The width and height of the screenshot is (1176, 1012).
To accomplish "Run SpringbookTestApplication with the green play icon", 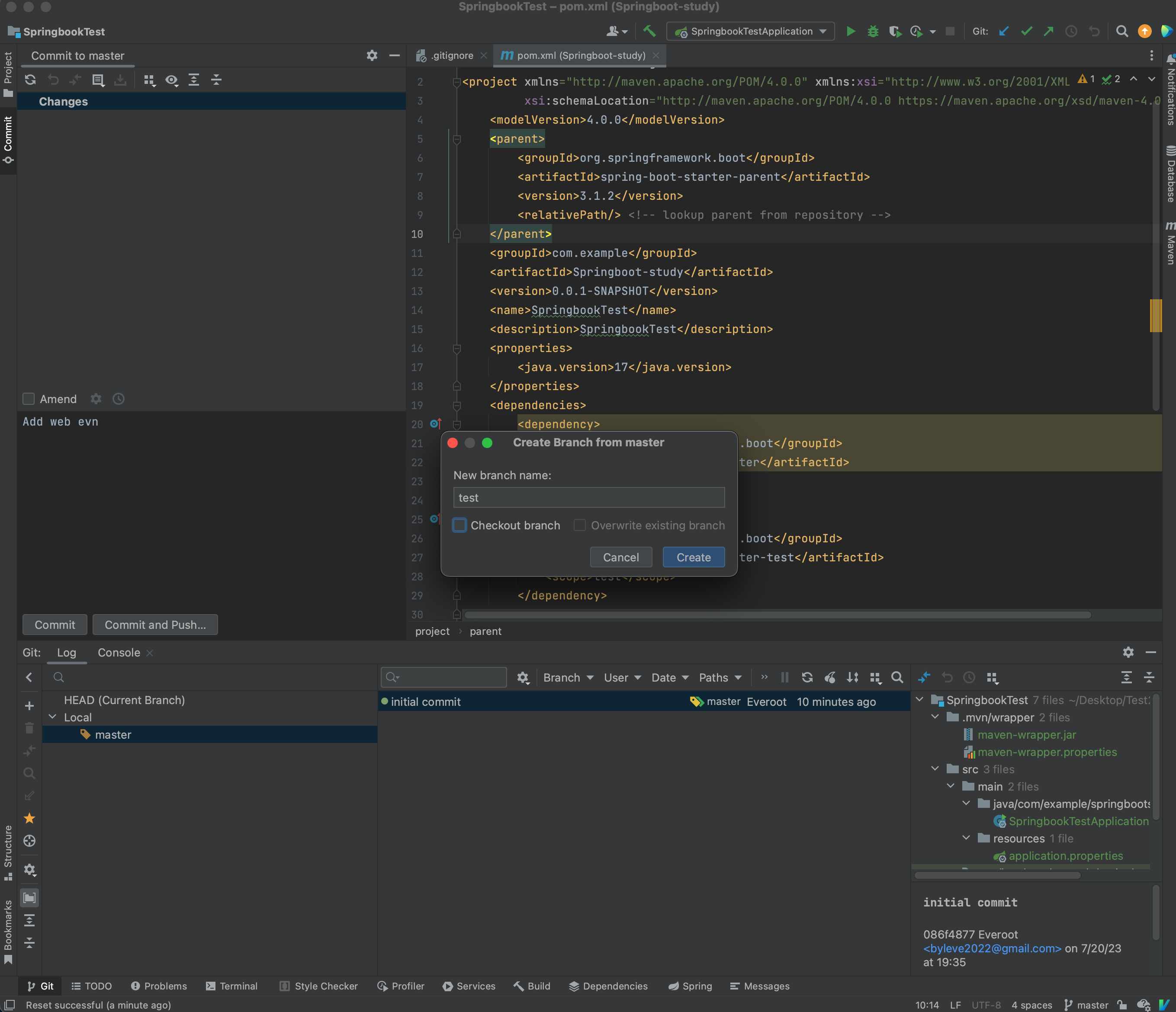I will point(850,31).
